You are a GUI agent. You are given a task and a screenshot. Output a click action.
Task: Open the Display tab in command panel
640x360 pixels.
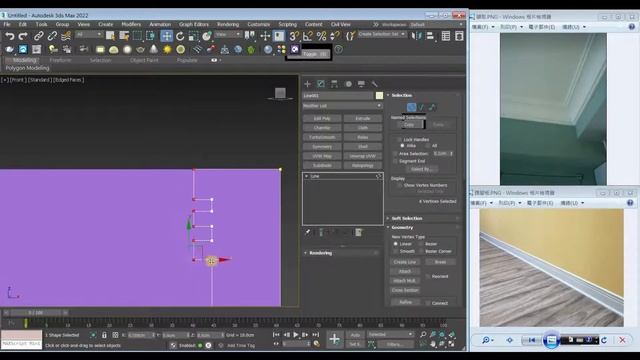[361, 84]
